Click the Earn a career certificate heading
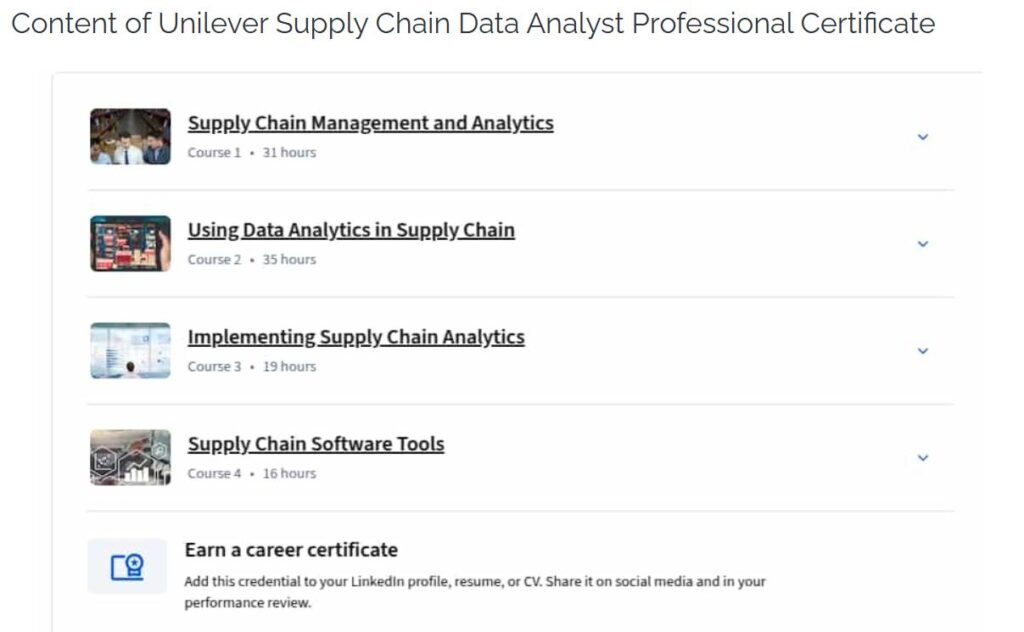 click(292, 549)
